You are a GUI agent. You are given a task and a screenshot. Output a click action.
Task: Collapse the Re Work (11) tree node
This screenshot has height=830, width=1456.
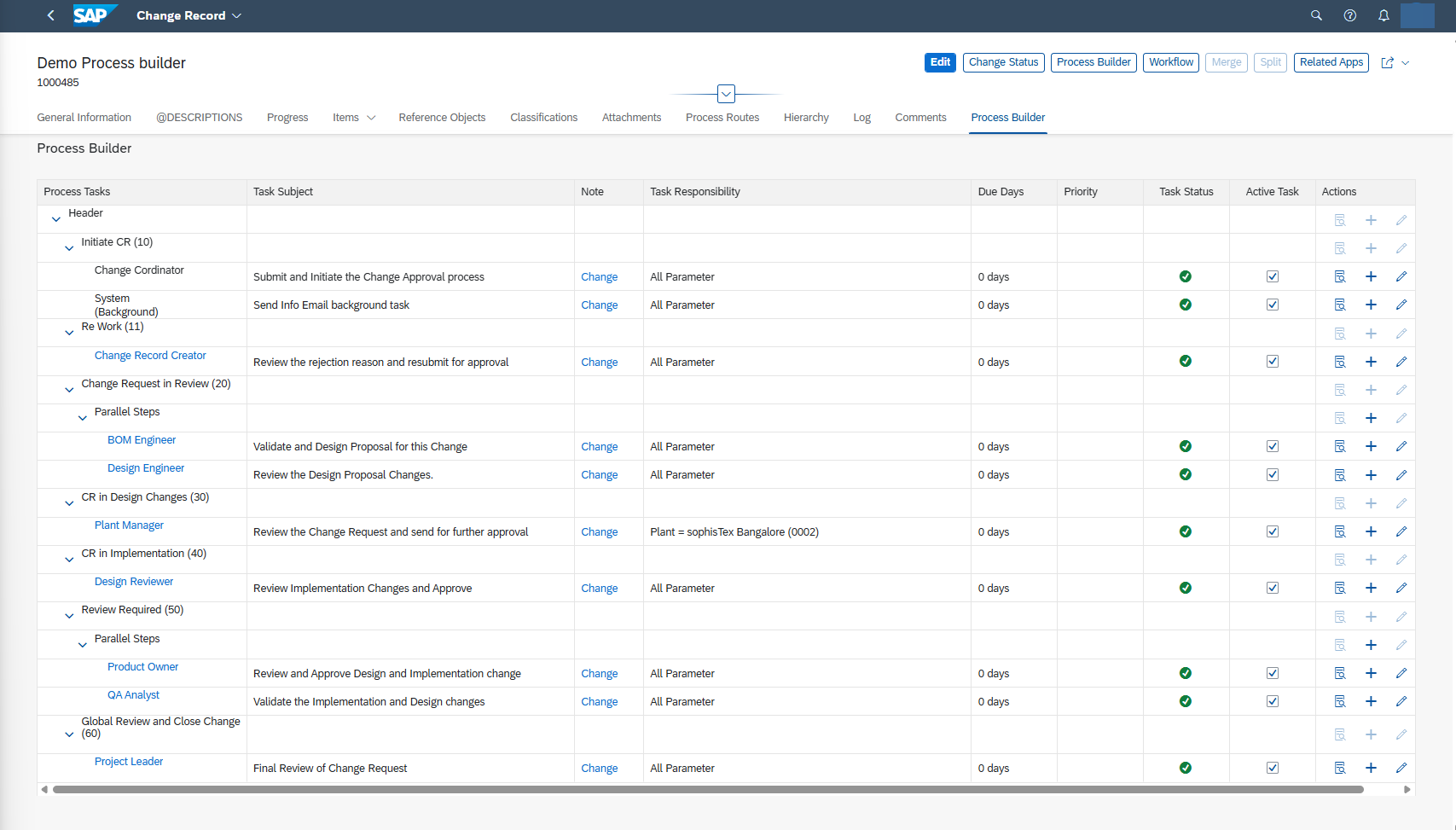point(69,333)
